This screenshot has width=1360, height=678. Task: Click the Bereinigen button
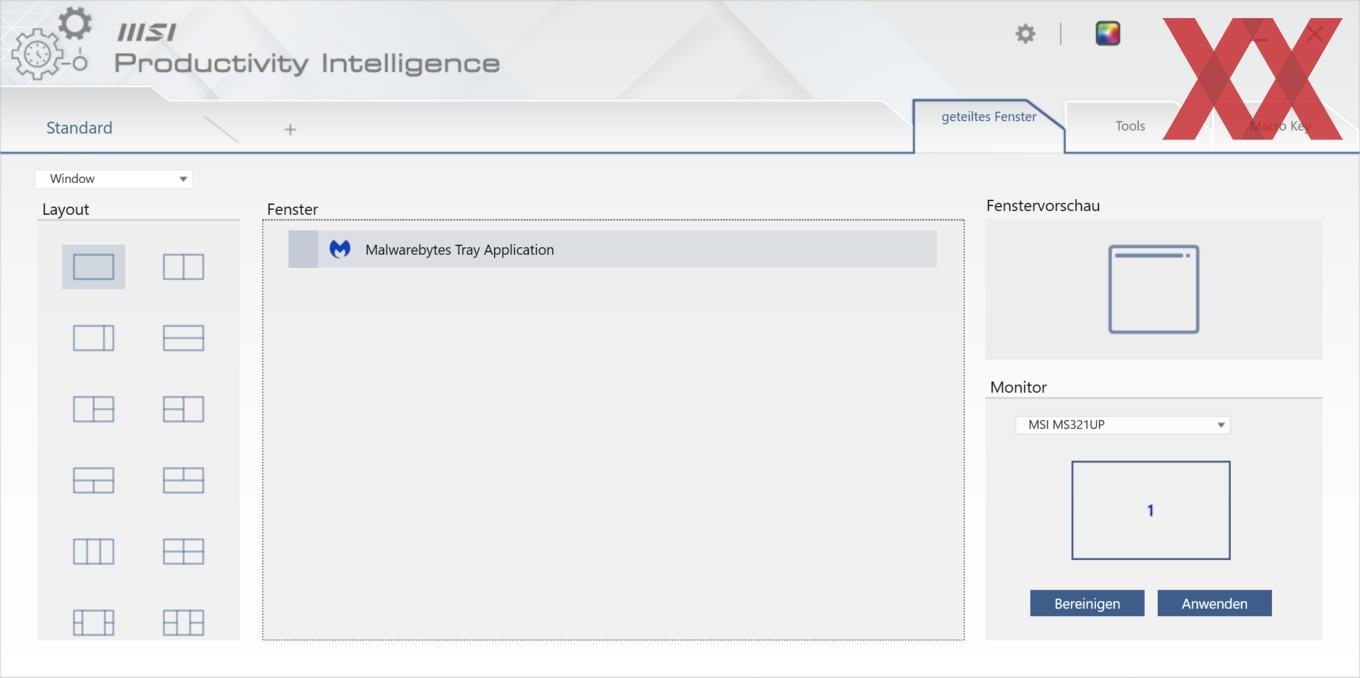pos(1087,603)
